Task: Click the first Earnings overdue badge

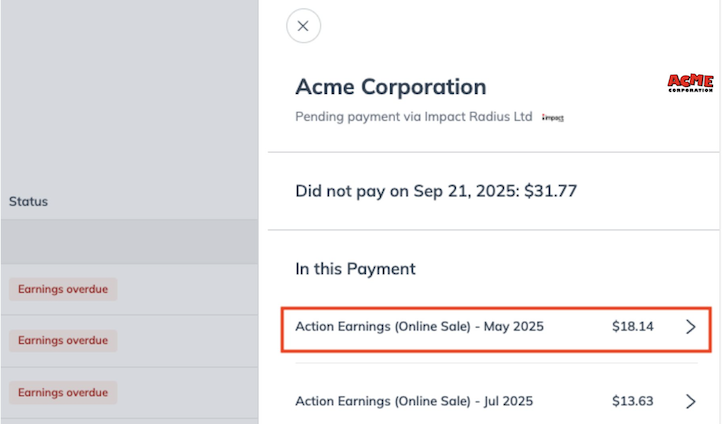Action: [64, 289]
